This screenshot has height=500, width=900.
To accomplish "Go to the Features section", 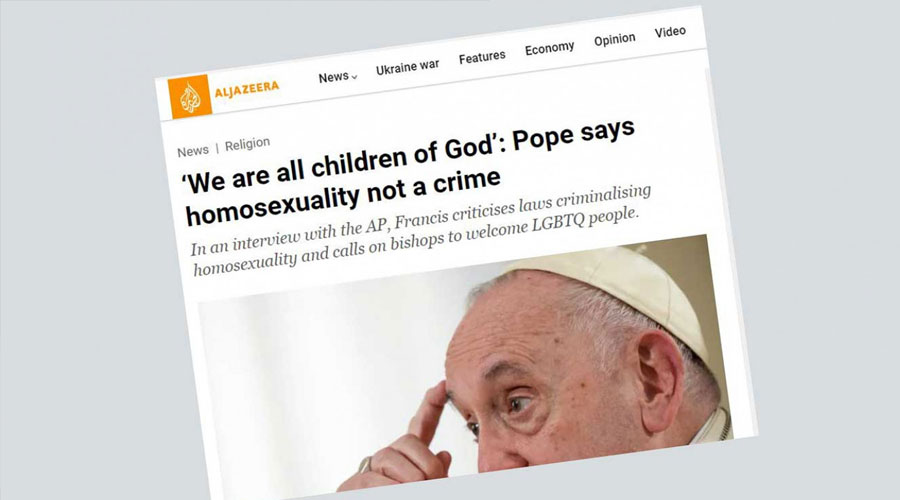I will (482, 57).
